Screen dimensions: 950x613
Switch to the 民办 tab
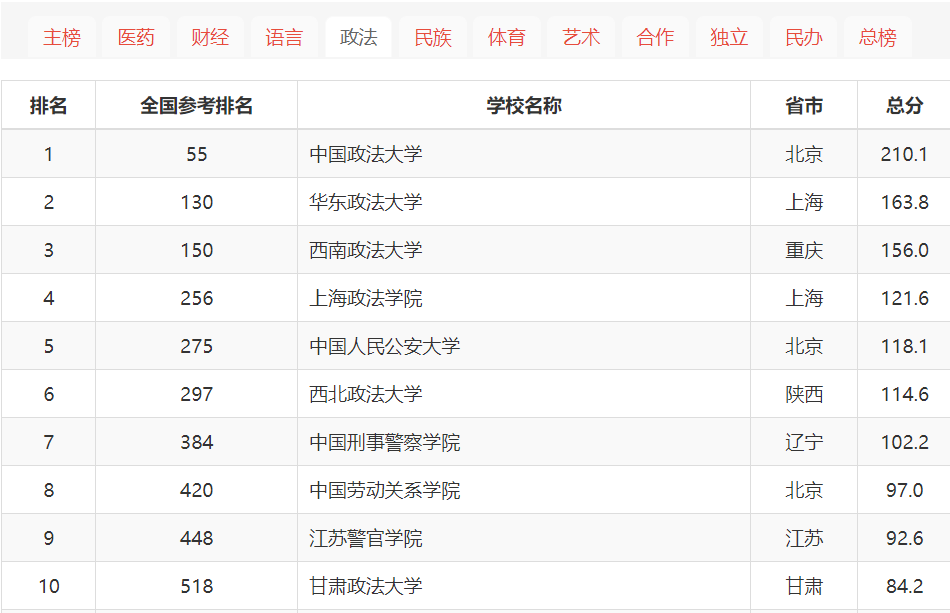[802, 36]
